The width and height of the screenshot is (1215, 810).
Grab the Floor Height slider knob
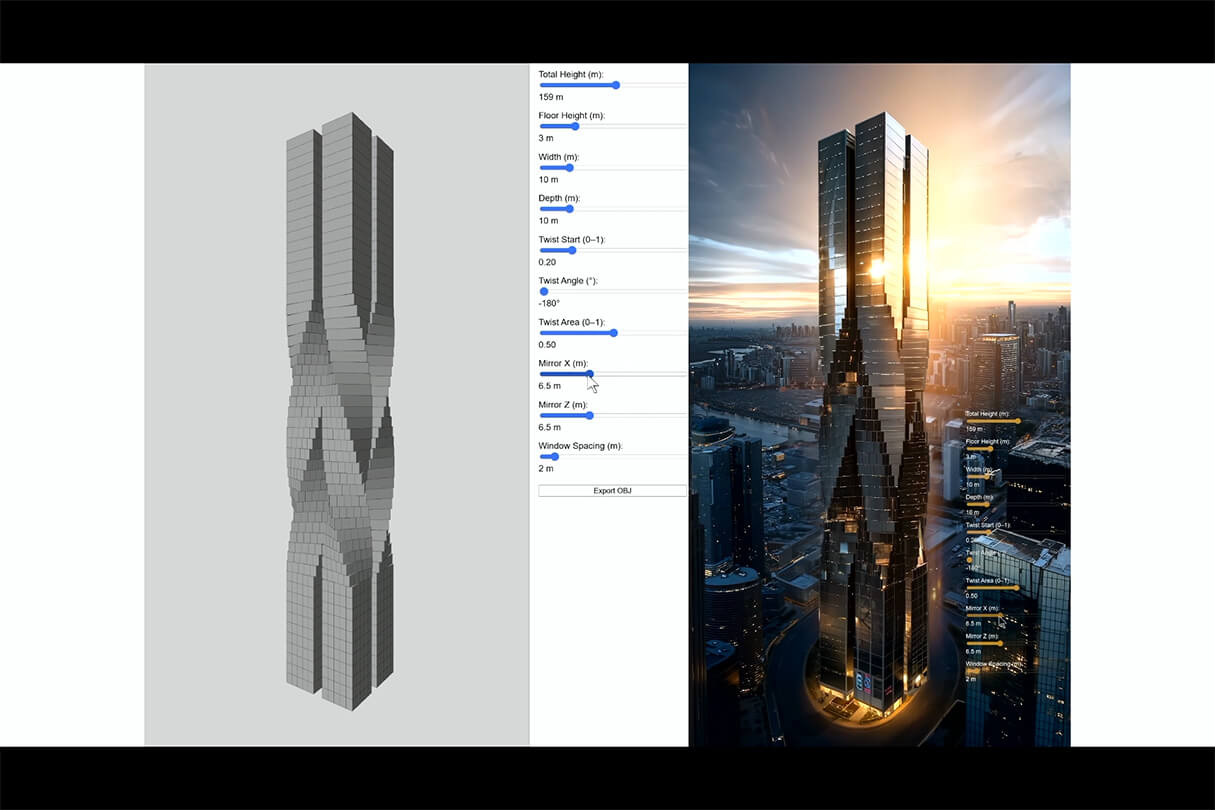[x=574, y=126]
